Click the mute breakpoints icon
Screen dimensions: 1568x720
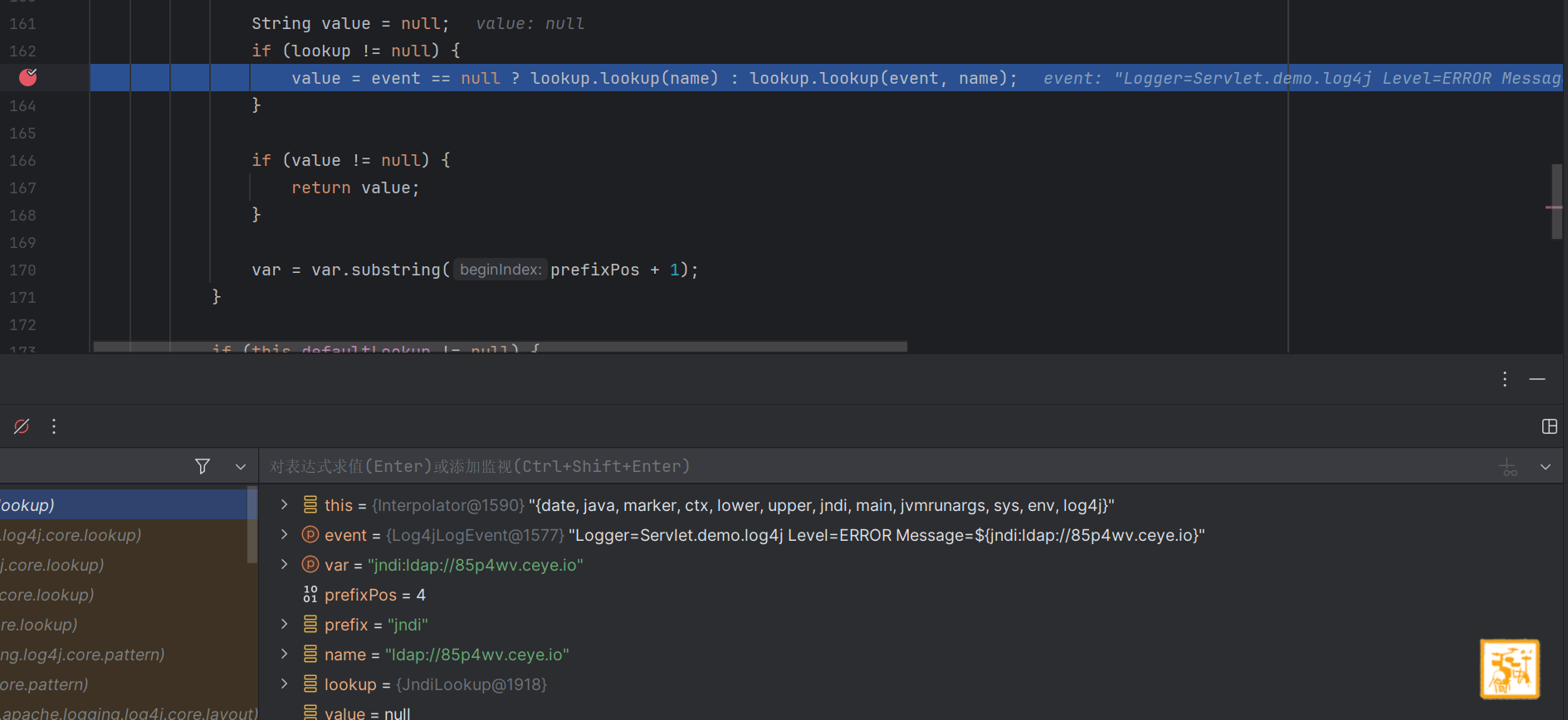[22, 426]
